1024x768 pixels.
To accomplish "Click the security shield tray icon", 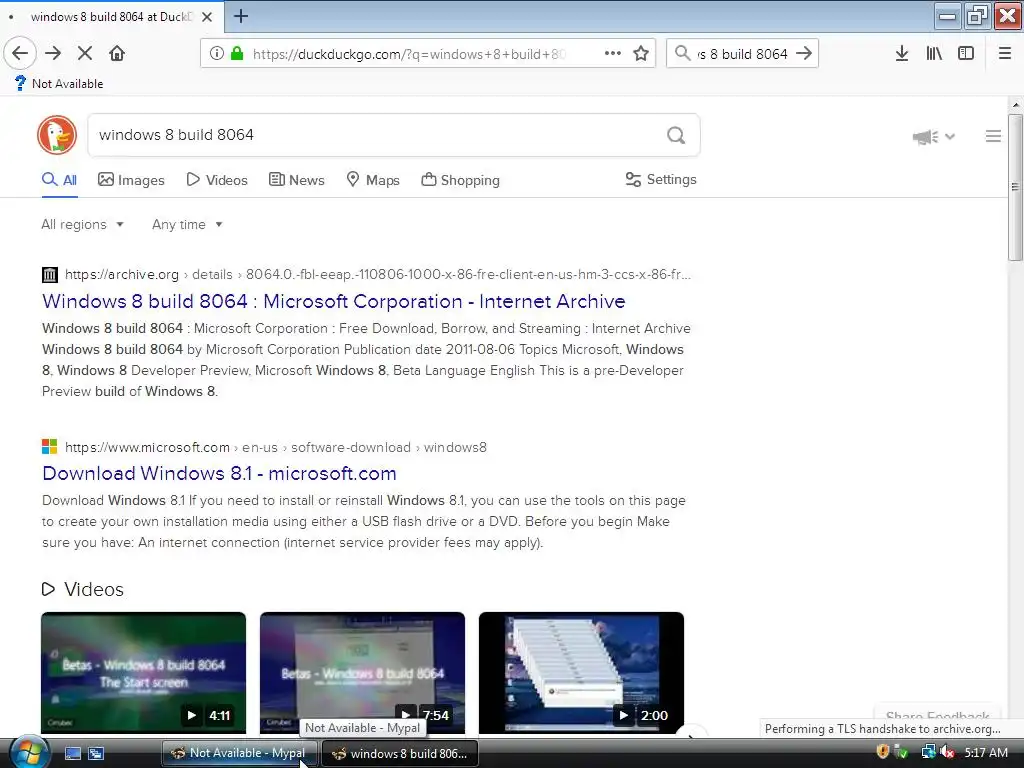I will point(882,752).
